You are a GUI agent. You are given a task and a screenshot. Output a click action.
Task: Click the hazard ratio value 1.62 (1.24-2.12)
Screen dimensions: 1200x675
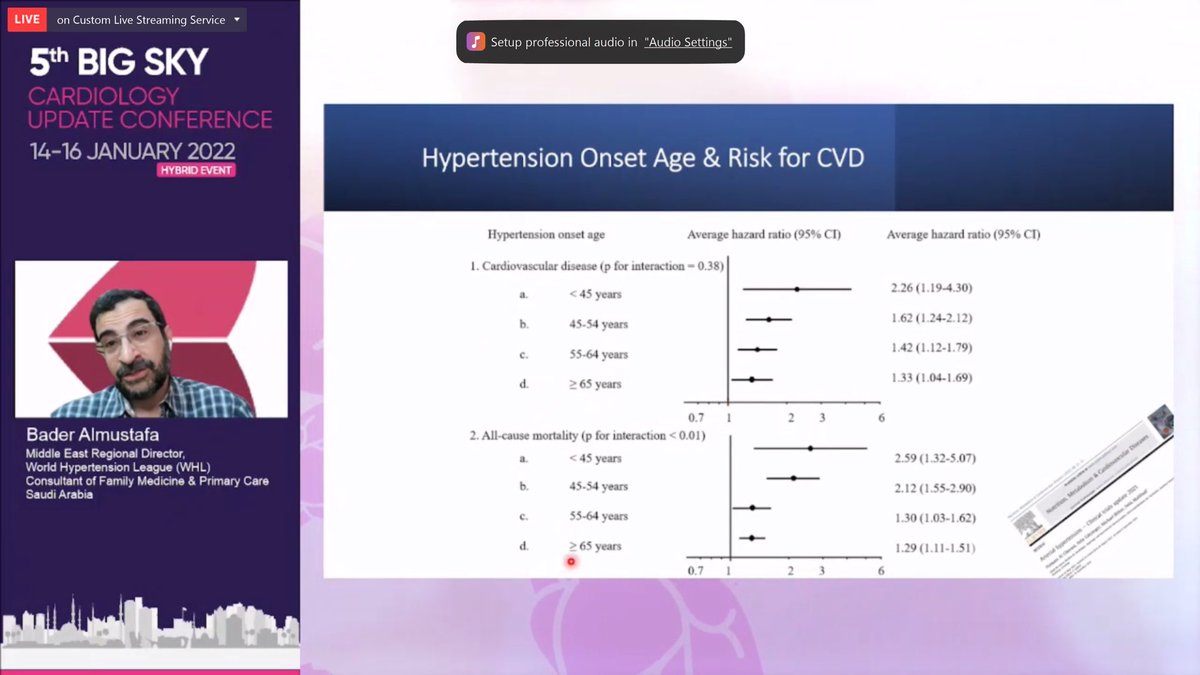click(x=931, y=318)
